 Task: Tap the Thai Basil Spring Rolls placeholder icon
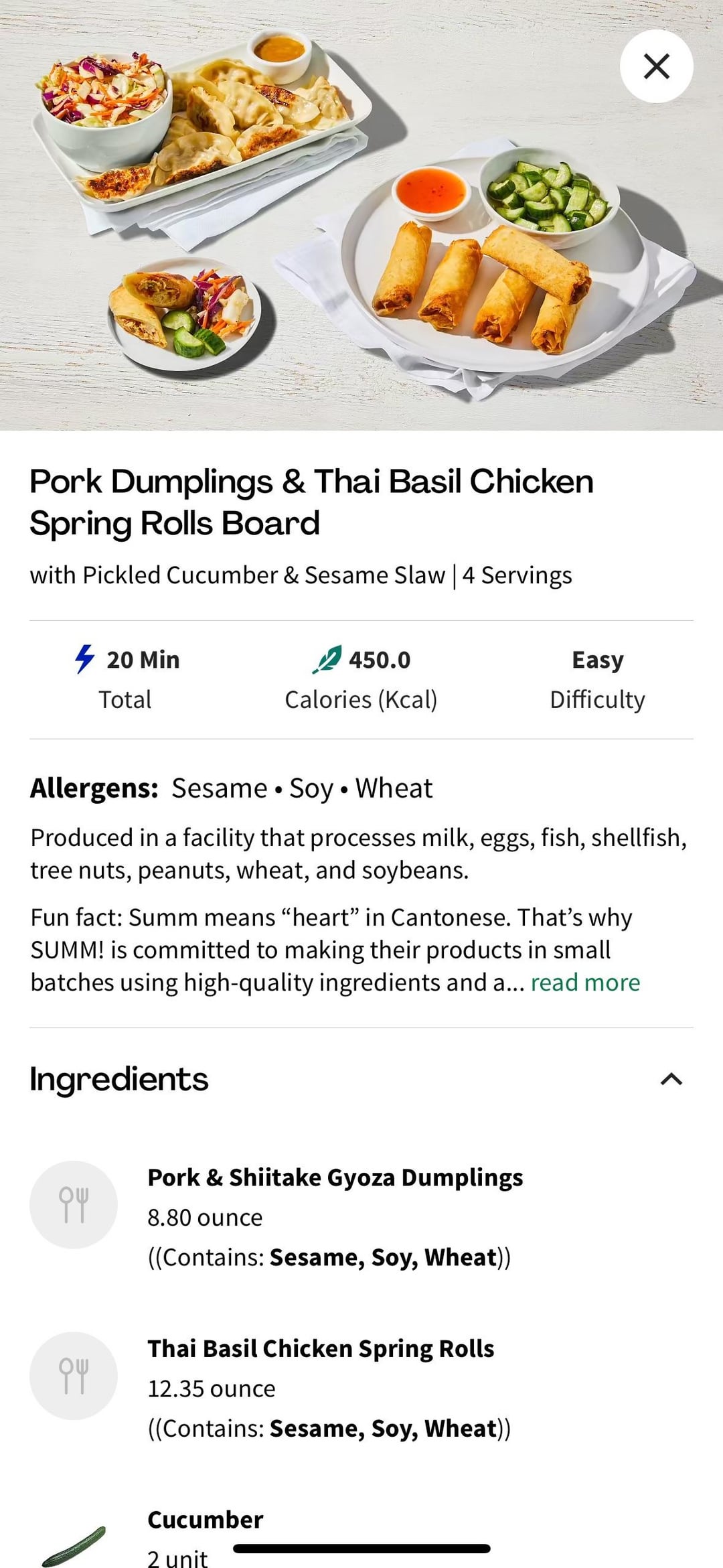tap(74, 1376)
